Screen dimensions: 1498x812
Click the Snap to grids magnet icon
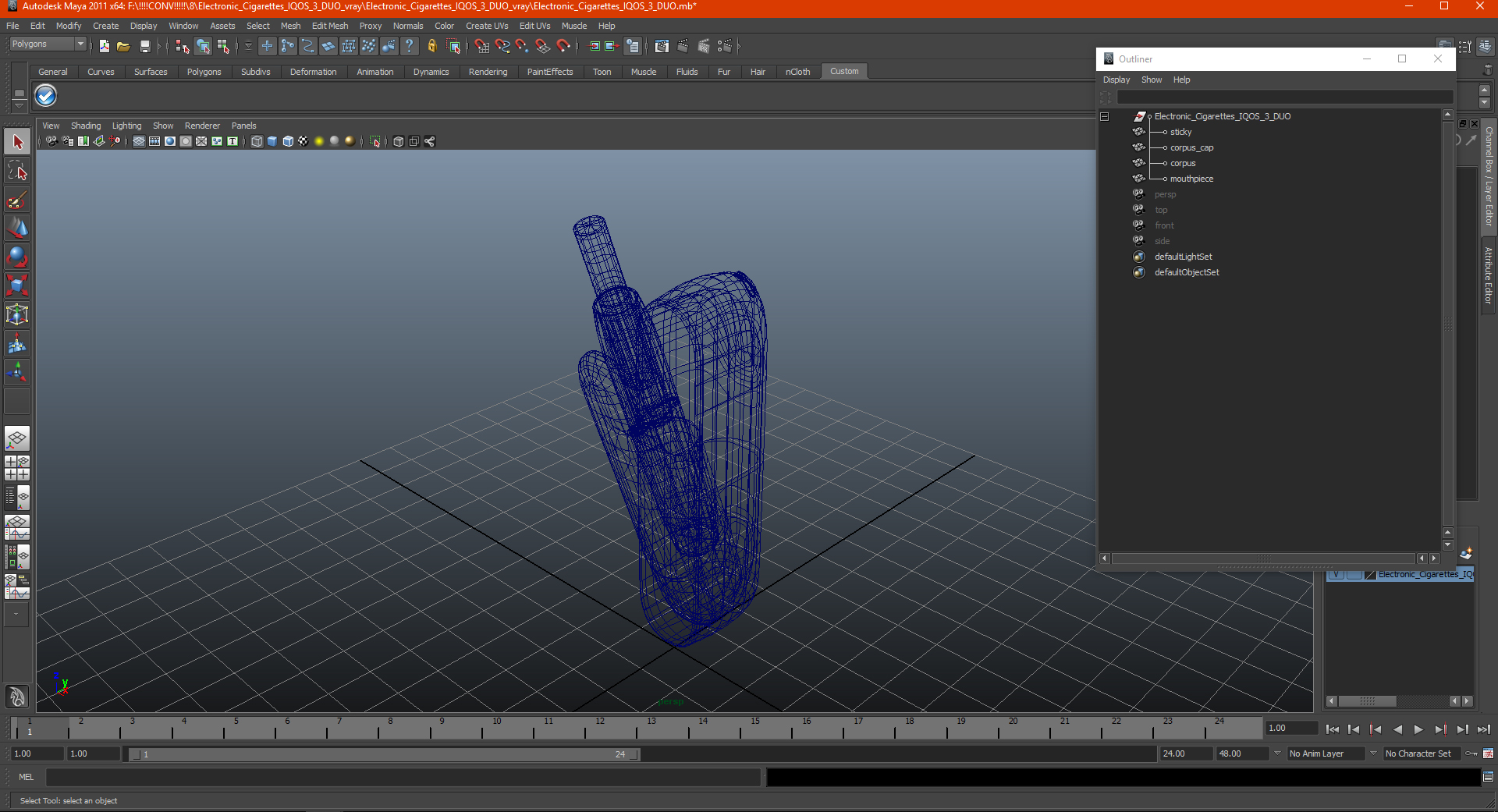pyautogui.click(x=482, y=47)
